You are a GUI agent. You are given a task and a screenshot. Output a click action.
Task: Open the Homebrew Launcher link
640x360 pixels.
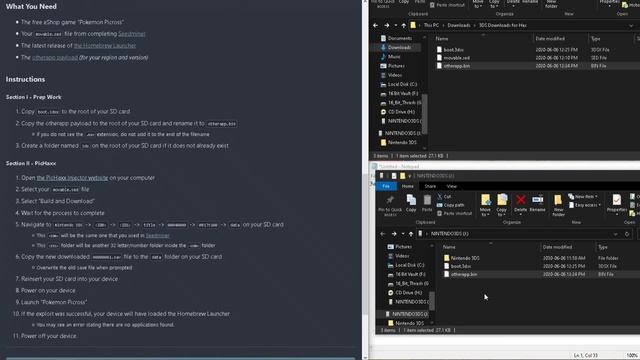coord(105,46)
